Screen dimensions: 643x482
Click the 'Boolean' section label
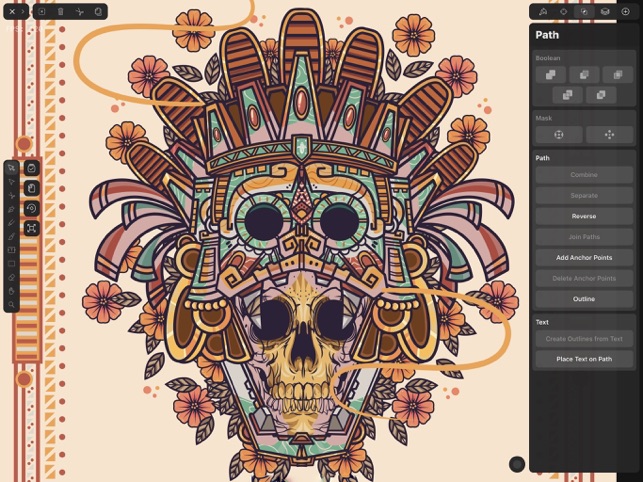pyautogui.click(x=547, y=58)
